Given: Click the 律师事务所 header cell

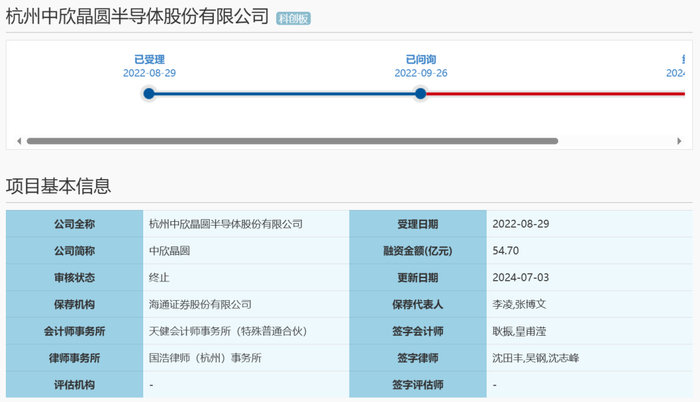Looking at the screenshot, I should (75, 358).
